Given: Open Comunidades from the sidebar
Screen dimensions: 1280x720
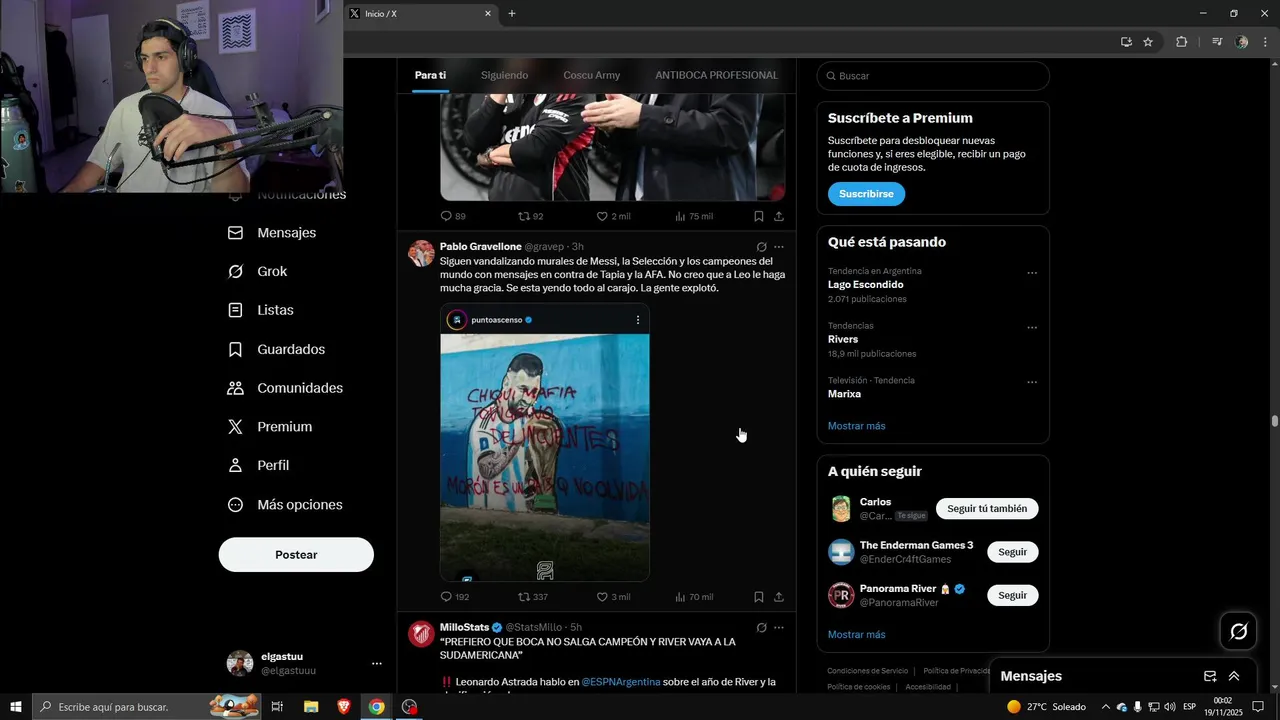Looking at the screenshot, I should pyautogui.click(x=285, y=388).
